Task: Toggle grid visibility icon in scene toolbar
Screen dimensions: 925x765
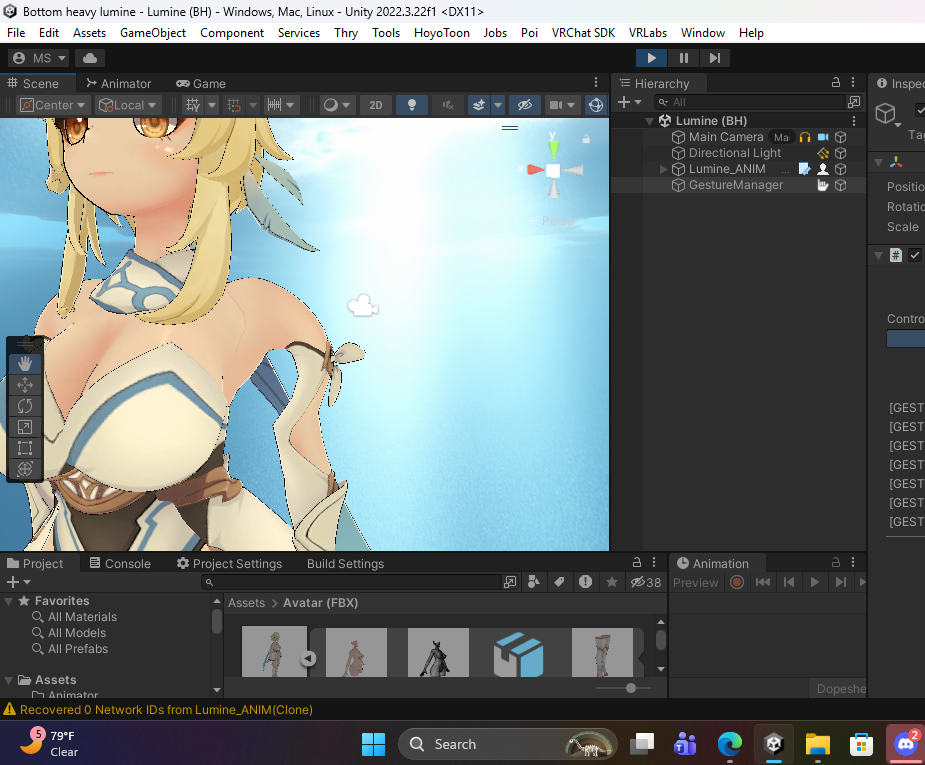Action: pos(193,105)
